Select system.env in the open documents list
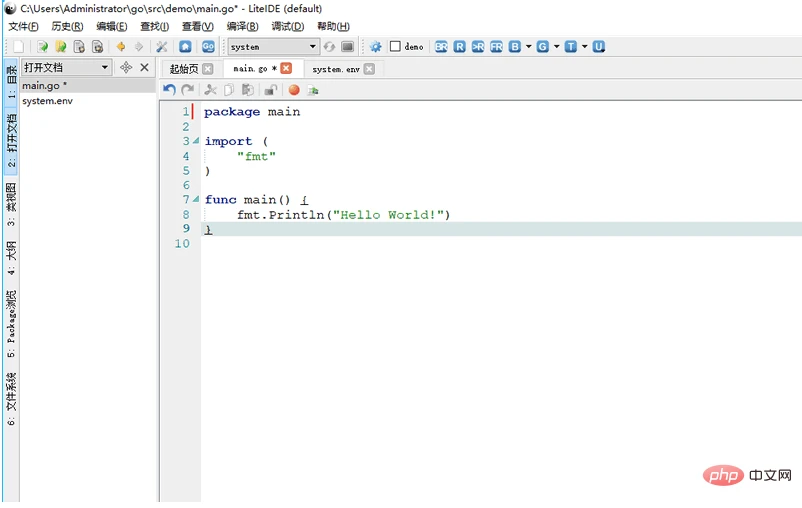This screenshot has height=508, width=802. [87, 101]
